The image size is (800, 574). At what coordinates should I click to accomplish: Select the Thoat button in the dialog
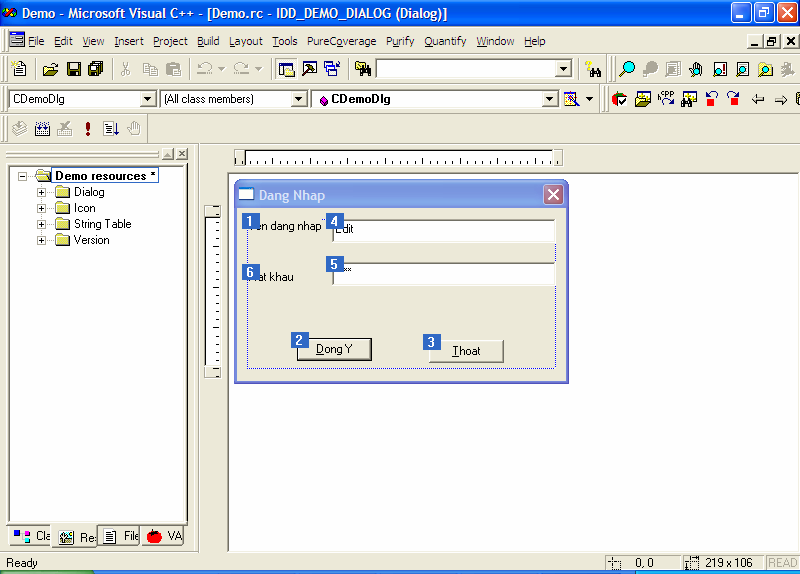[x=466, y=350]
